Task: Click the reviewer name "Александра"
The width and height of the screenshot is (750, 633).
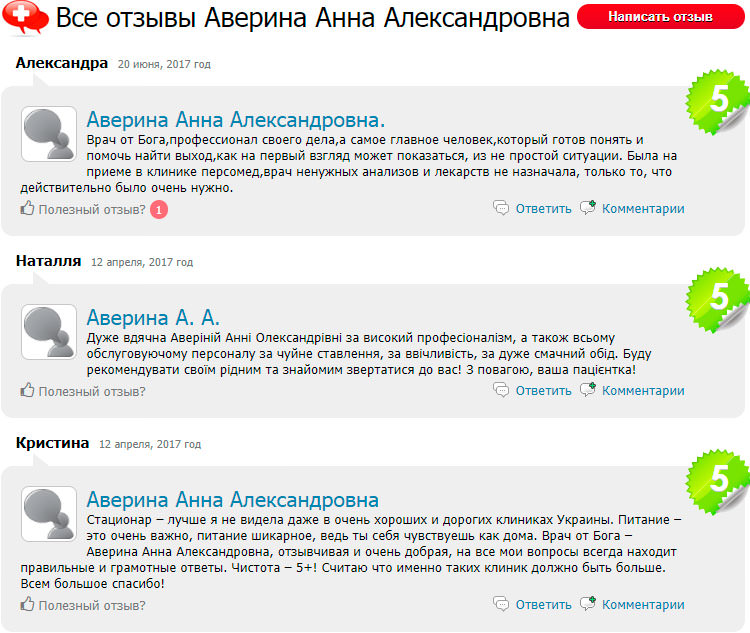Action: [62, 63]
